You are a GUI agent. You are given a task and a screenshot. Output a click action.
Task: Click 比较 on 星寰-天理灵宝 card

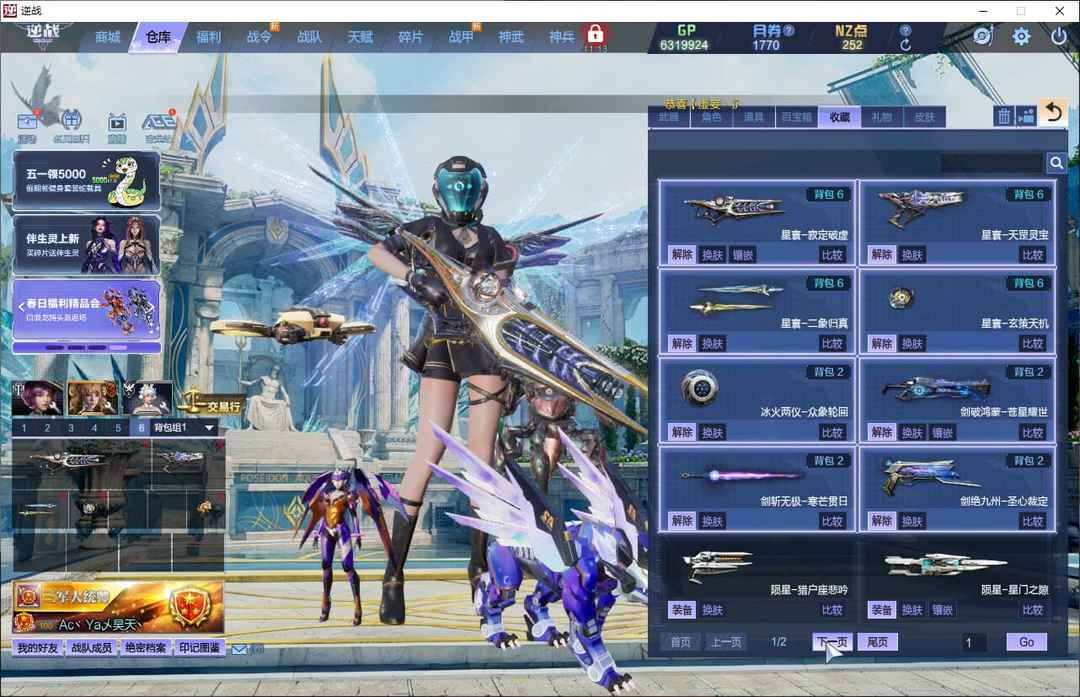tap(1032, 255)
